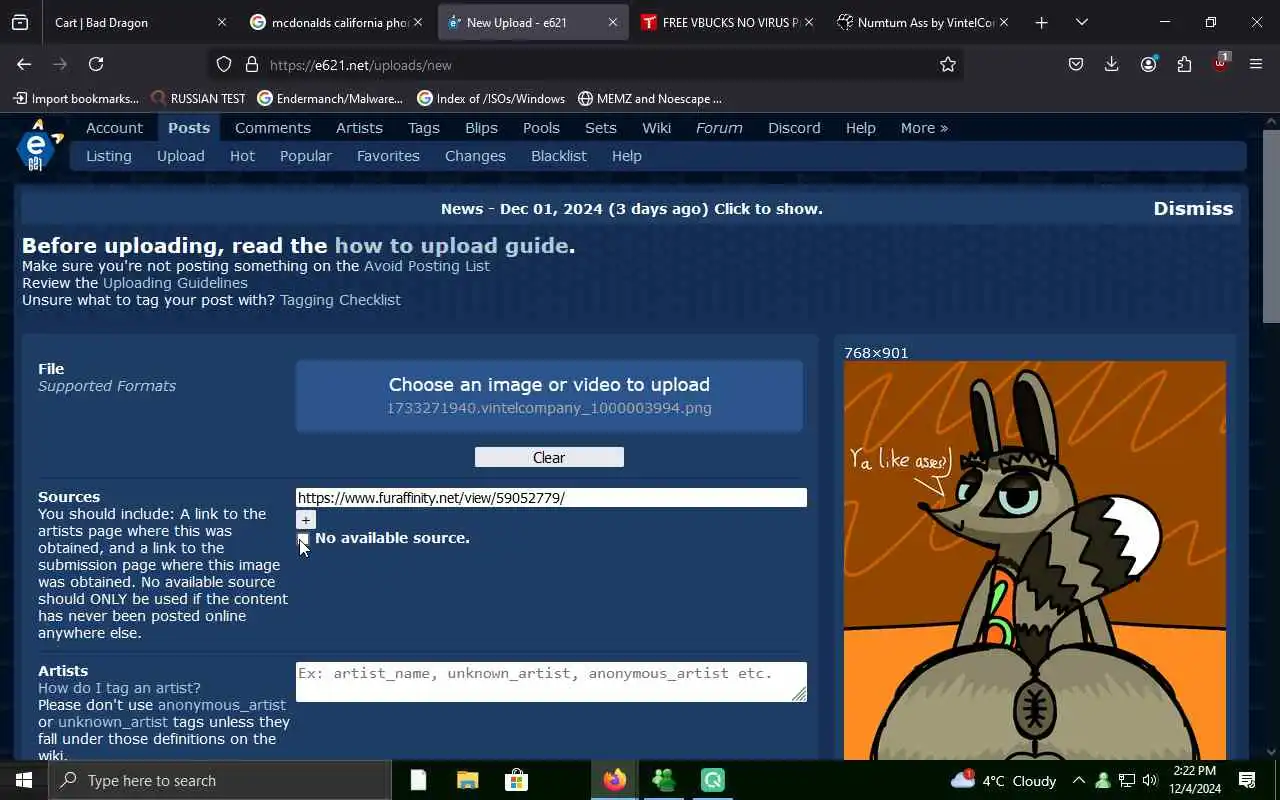Switch to the FREE VBUCKS NO VIRUS tab
Image resolution: width=1280 pixels, height=800 pixels.
[x=727, y=22]
